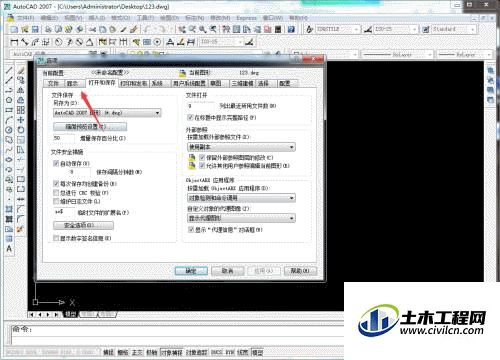Viewport: 500px width, 360px height.
Task: Toggle 允许其他用户参照编辑当前图形 checkbox
Action: [202, 166]
